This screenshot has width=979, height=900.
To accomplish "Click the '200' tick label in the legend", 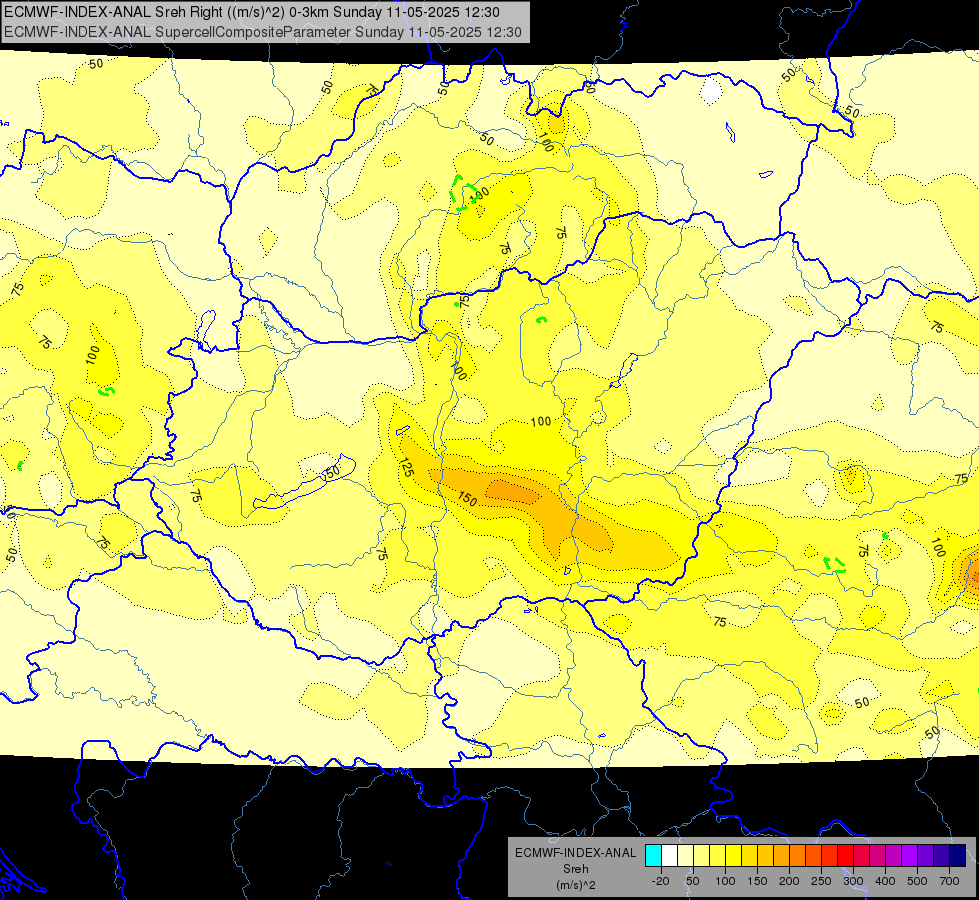I will coord(789,881).
